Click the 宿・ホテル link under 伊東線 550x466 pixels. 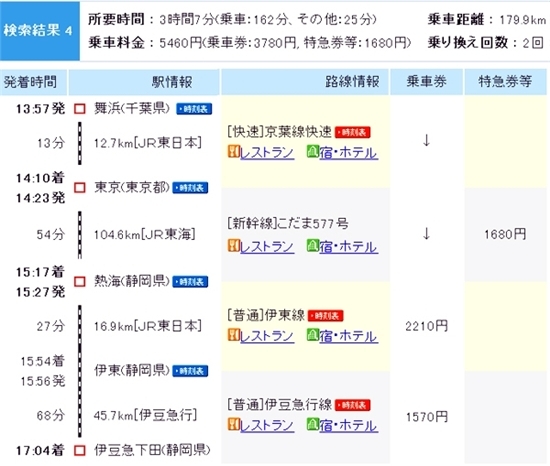point(348,336)
